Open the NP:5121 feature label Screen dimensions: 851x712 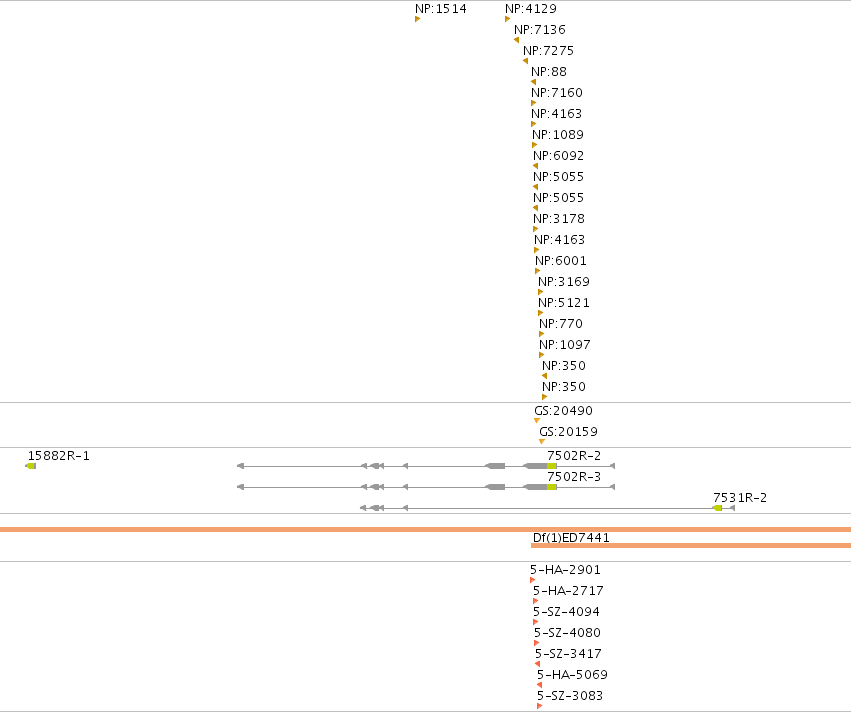[564, 303]
